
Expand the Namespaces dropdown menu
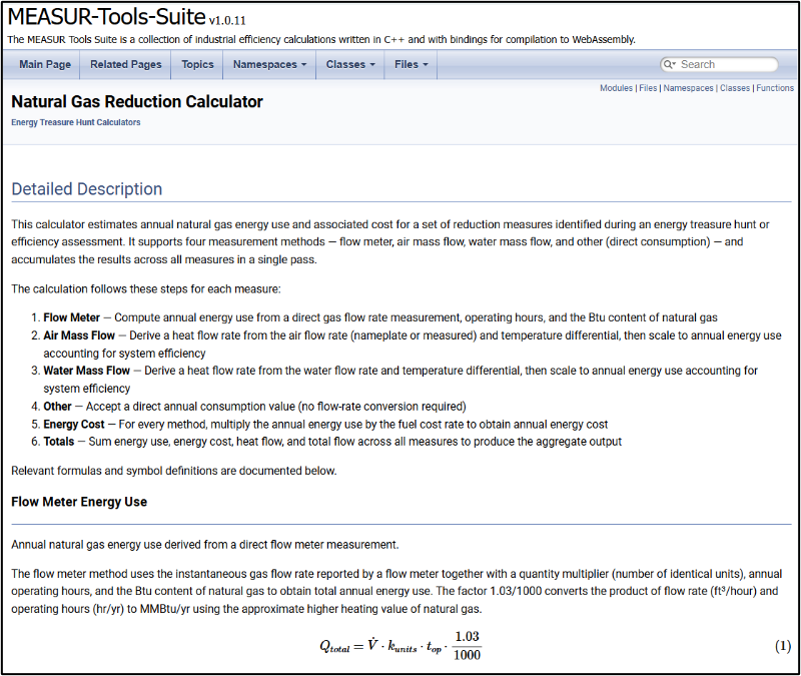pos(270,64)
